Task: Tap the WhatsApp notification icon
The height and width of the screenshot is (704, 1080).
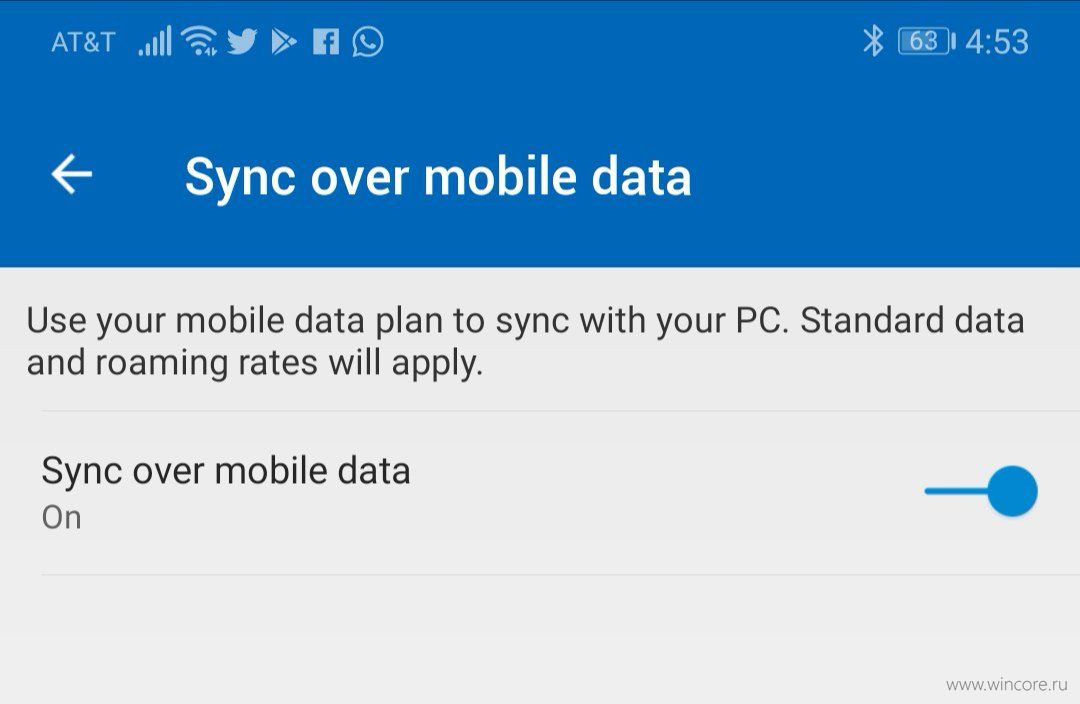Action: click(x=368, y=41)
